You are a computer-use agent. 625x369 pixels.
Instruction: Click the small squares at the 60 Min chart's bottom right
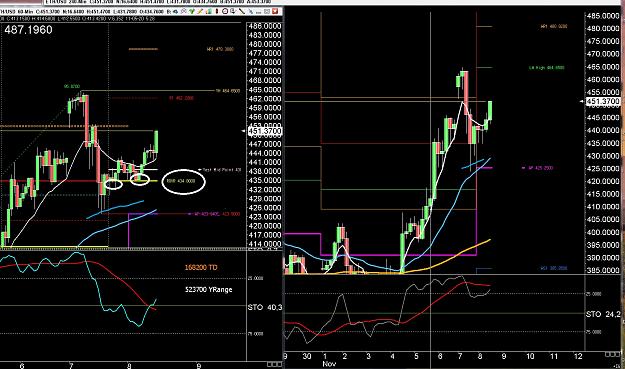click(274, 364)
